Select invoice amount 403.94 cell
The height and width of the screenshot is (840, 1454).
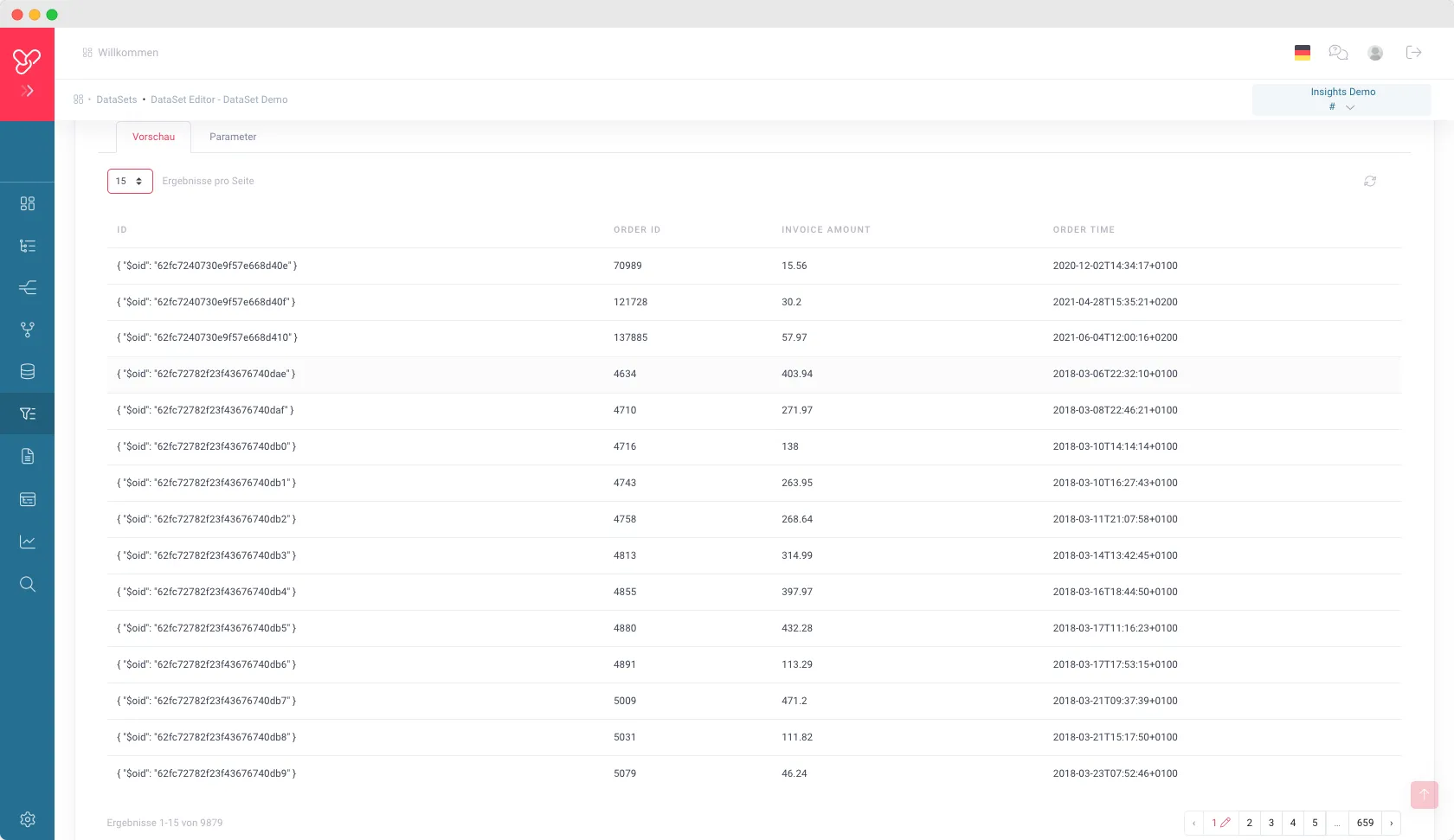(797, 374)
